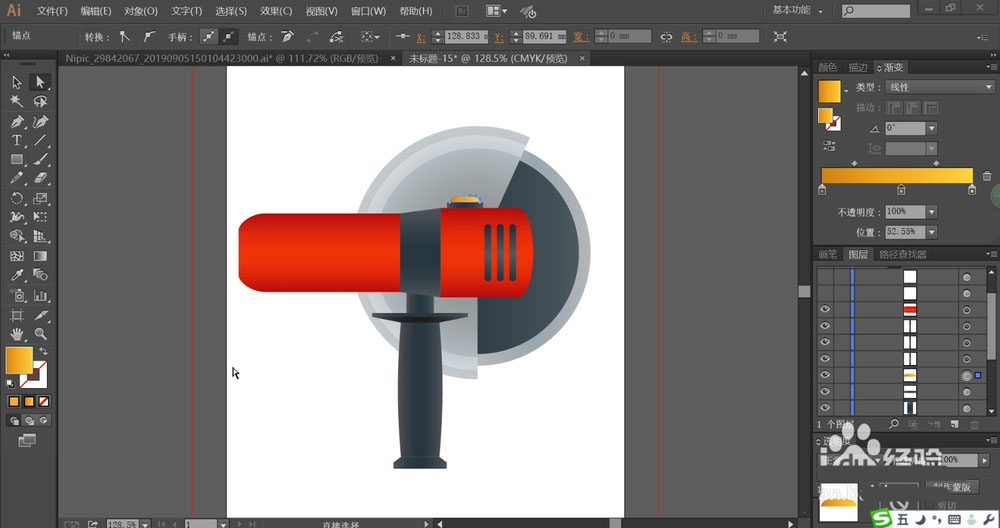Open the 效果(C) menu
Image resolution: width=1000 pixels, height=528 pixels.
(x=276, y=11)
